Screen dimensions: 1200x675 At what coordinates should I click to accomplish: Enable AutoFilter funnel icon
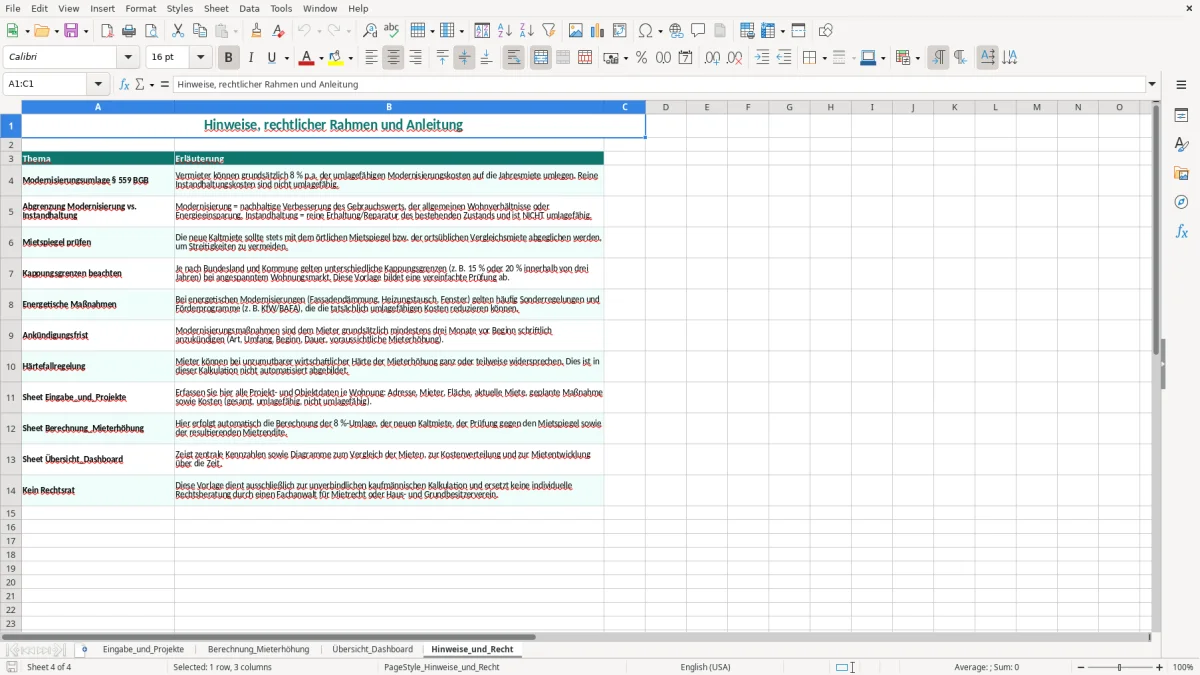[549, 31]
